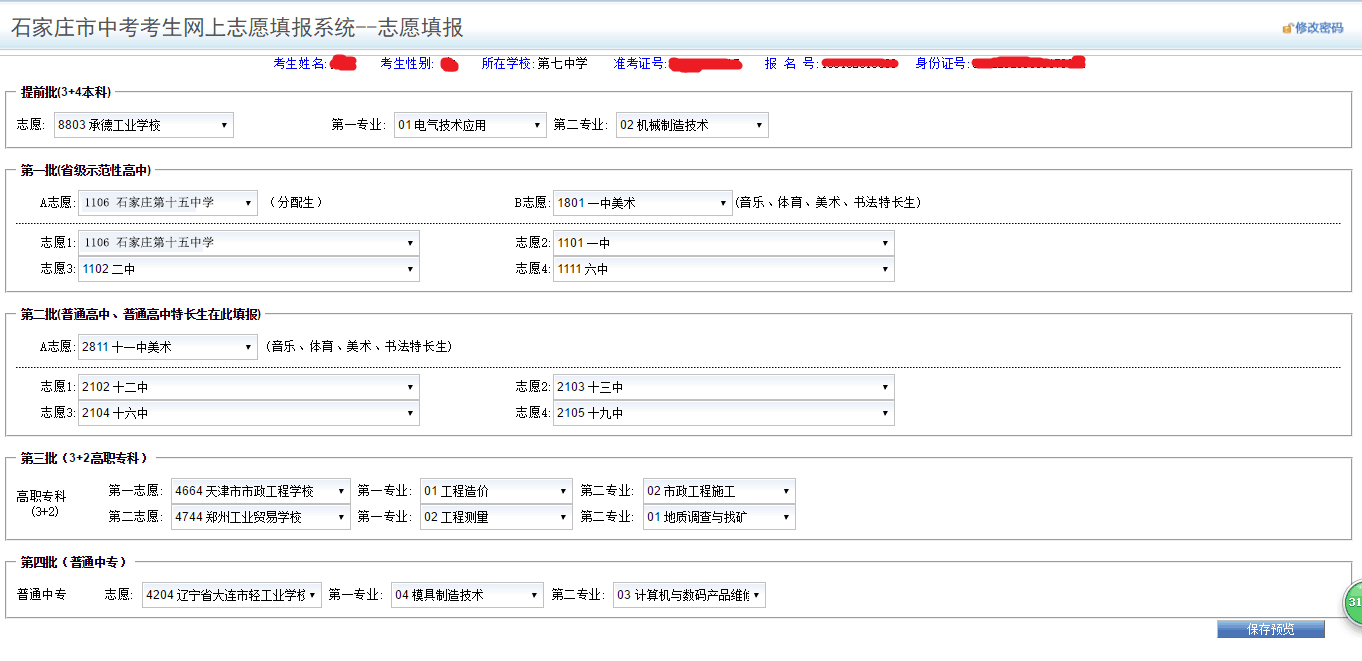Image resolution: width=1362 pixels, height=661 pixels.
Task: Open the 2102 十二中 志愿1 dropdown
Action: click(x=248, y=387)
